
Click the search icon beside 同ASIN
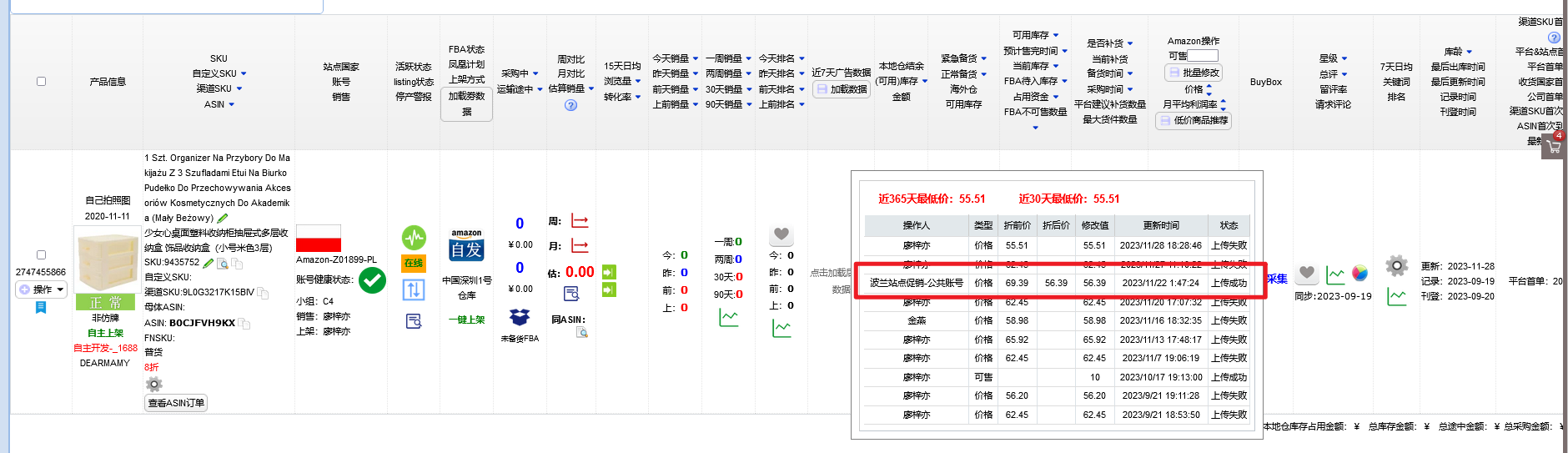point(582,332)
